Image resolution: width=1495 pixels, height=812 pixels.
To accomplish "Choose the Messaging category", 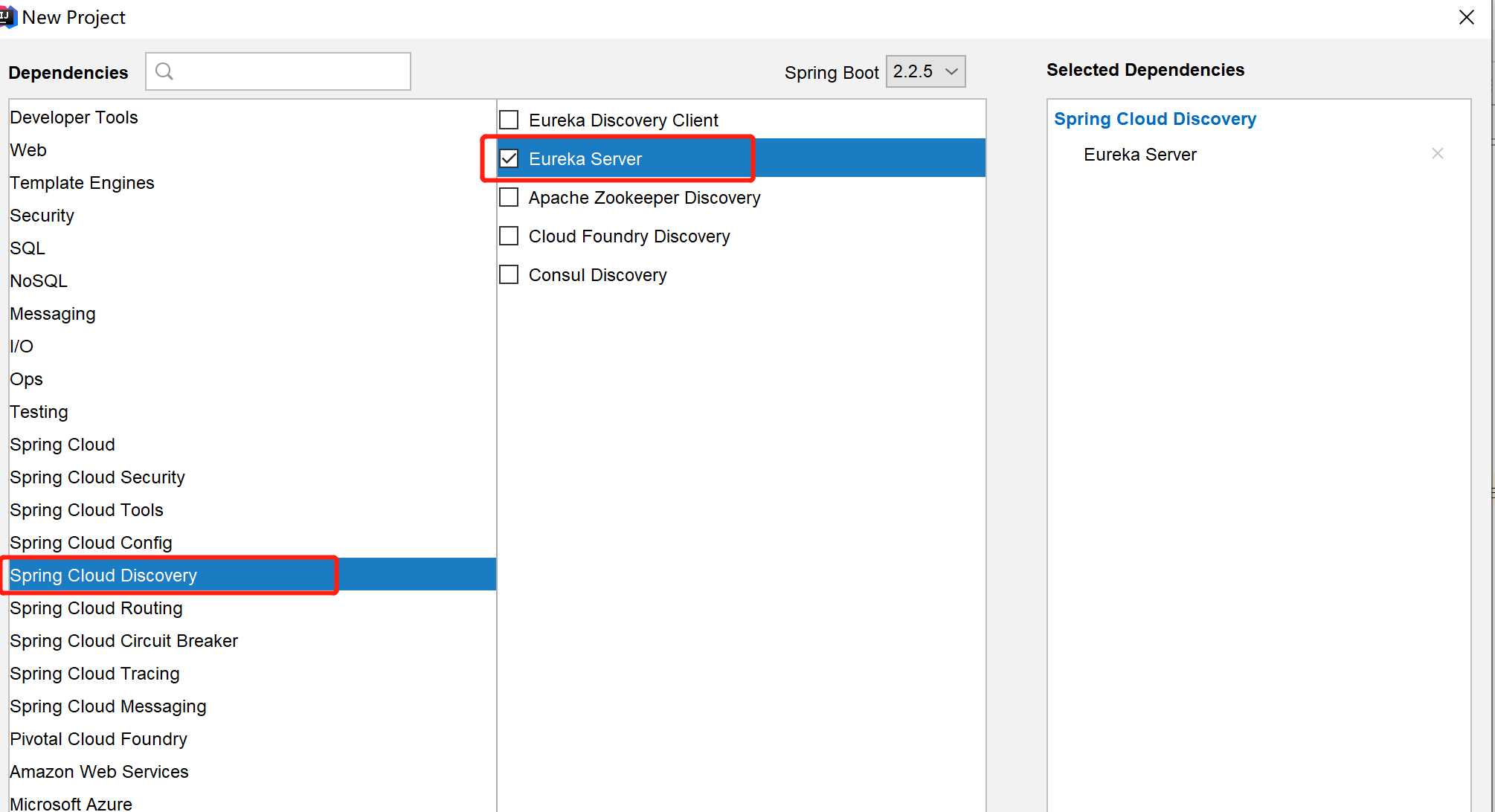I will click(x=252, y=314).
